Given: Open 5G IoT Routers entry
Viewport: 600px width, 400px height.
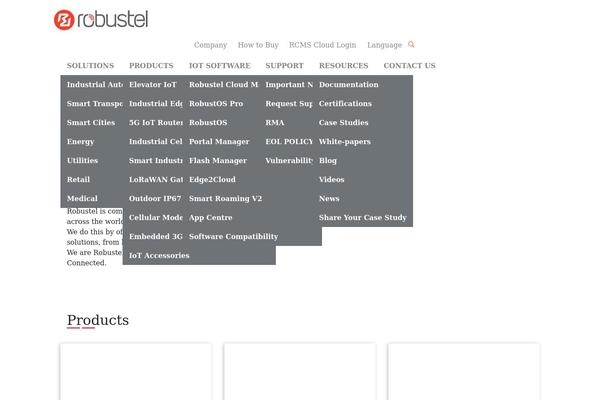Looking at the screenshot, I should point(156,122).
